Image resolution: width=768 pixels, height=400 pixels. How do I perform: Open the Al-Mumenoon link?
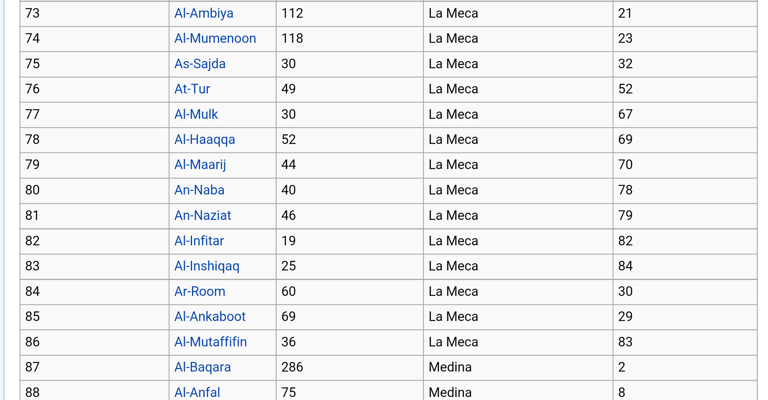pos(215,38)
